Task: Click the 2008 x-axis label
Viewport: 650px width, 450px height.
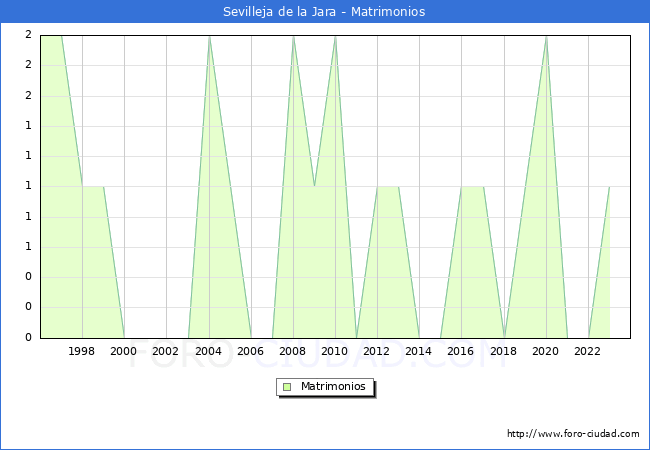Action: [292, 351]
